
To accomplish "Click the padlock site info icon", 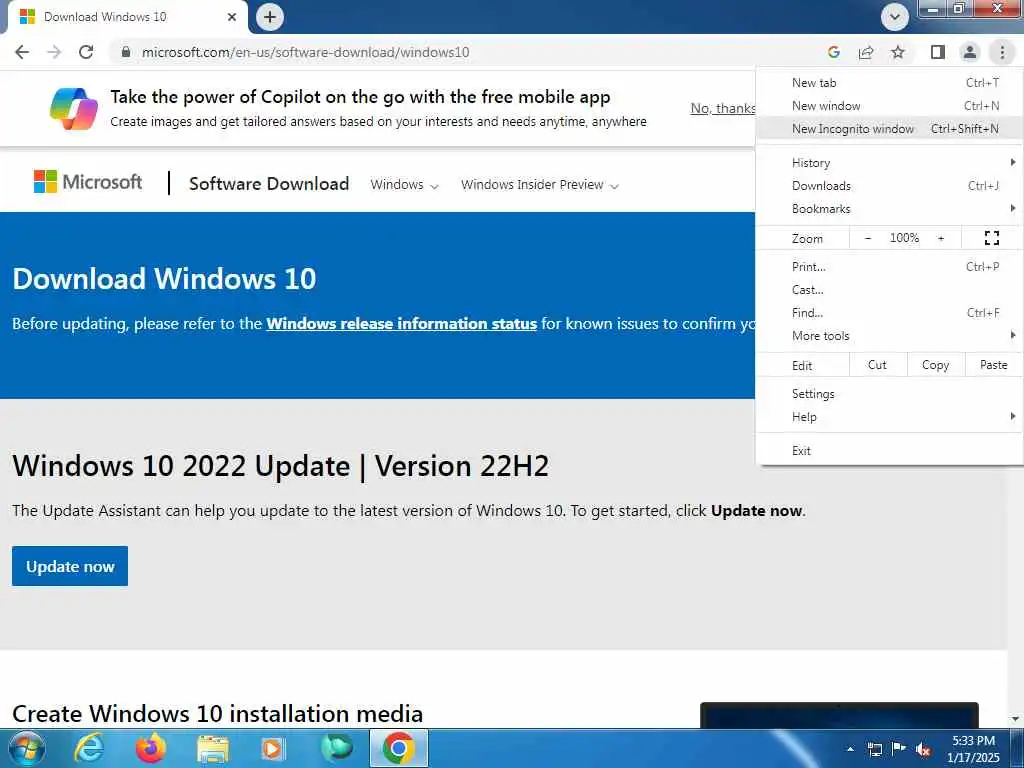I will pyautogui.click(x=126, y=52).
